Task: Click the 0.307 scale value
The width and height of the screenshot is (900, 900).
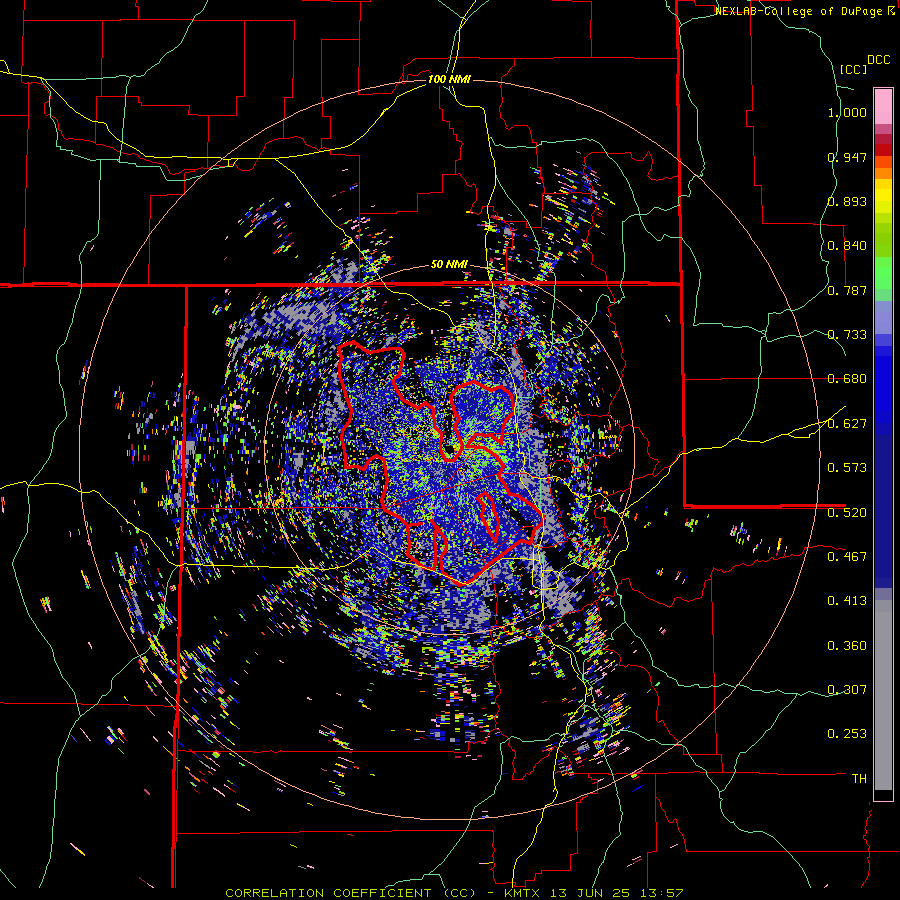Action: (847, 690)
